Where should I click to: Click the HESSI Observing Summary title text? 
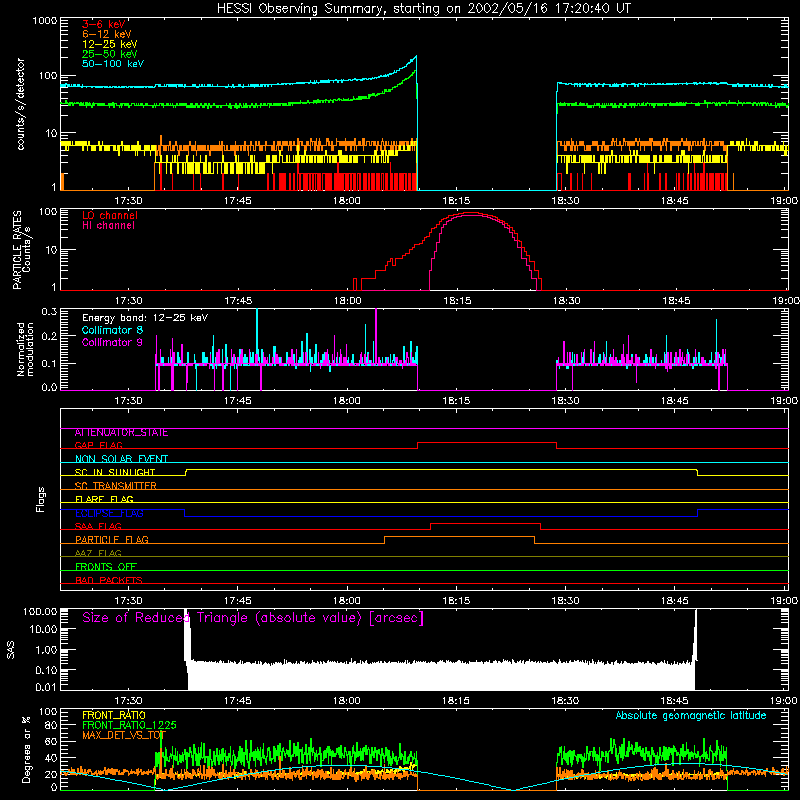[423, 9]
